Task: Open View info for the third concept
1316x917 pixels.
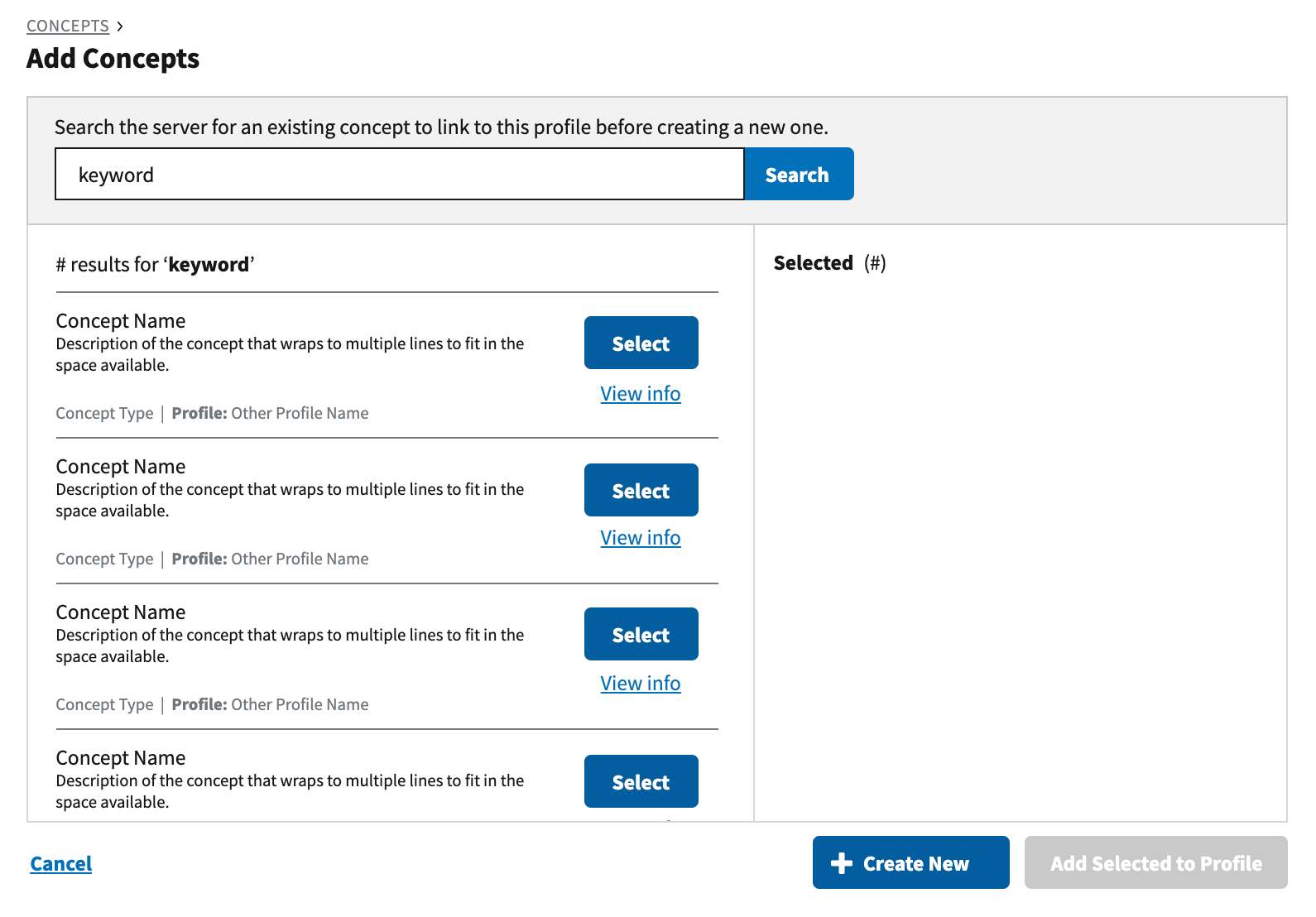Action: click(640, 684)
